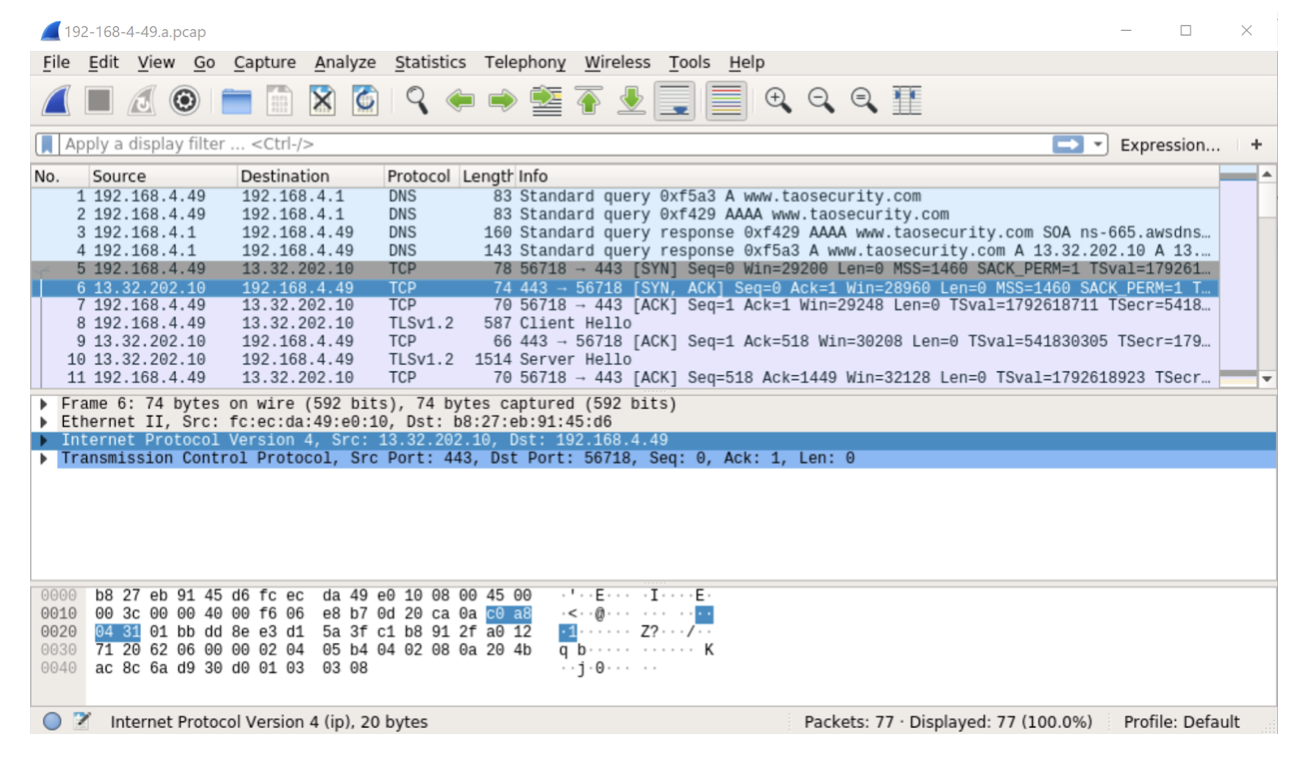This screenshot has height=762, width=1314.
Task: Start a new packet capture
Action: 57,97
